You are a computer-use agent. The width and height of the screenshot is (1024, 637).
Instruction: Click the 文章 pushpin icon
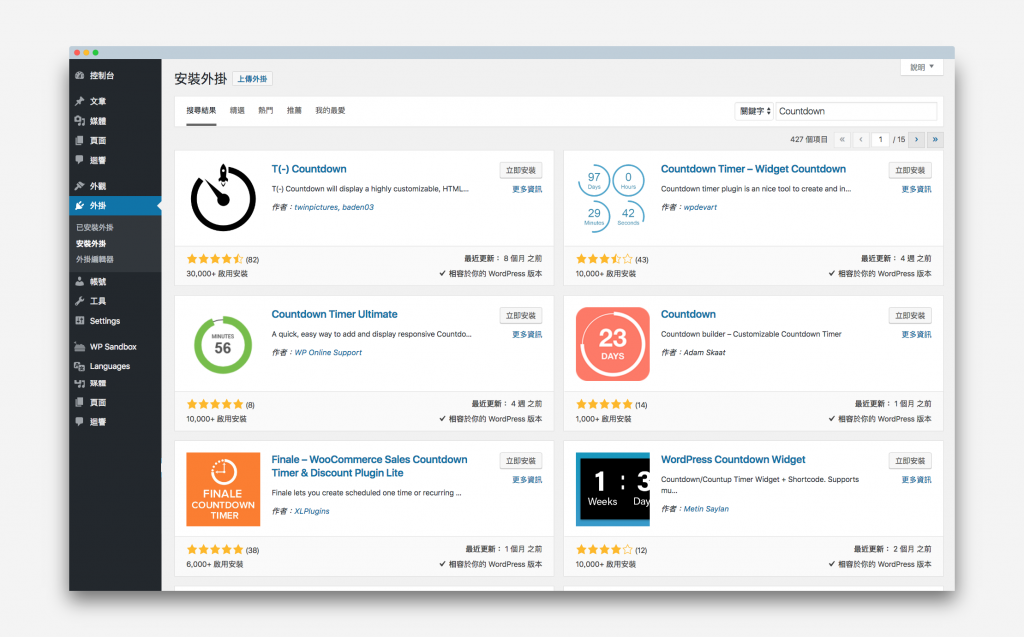coord(79,101)
